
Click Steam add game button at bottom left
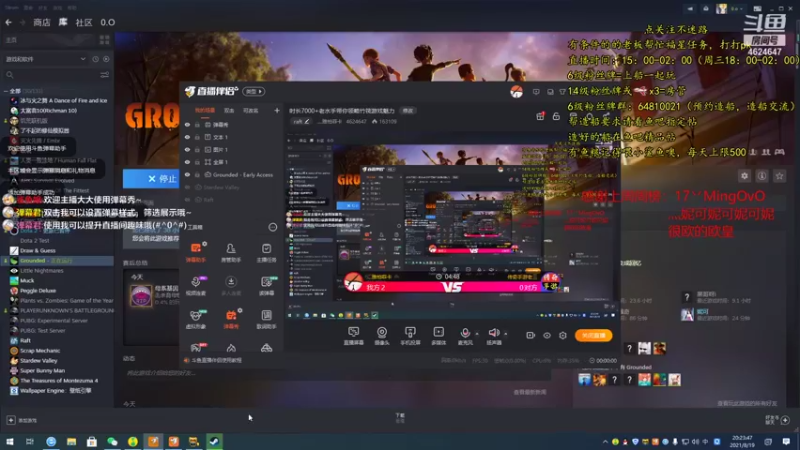point(21,420)
